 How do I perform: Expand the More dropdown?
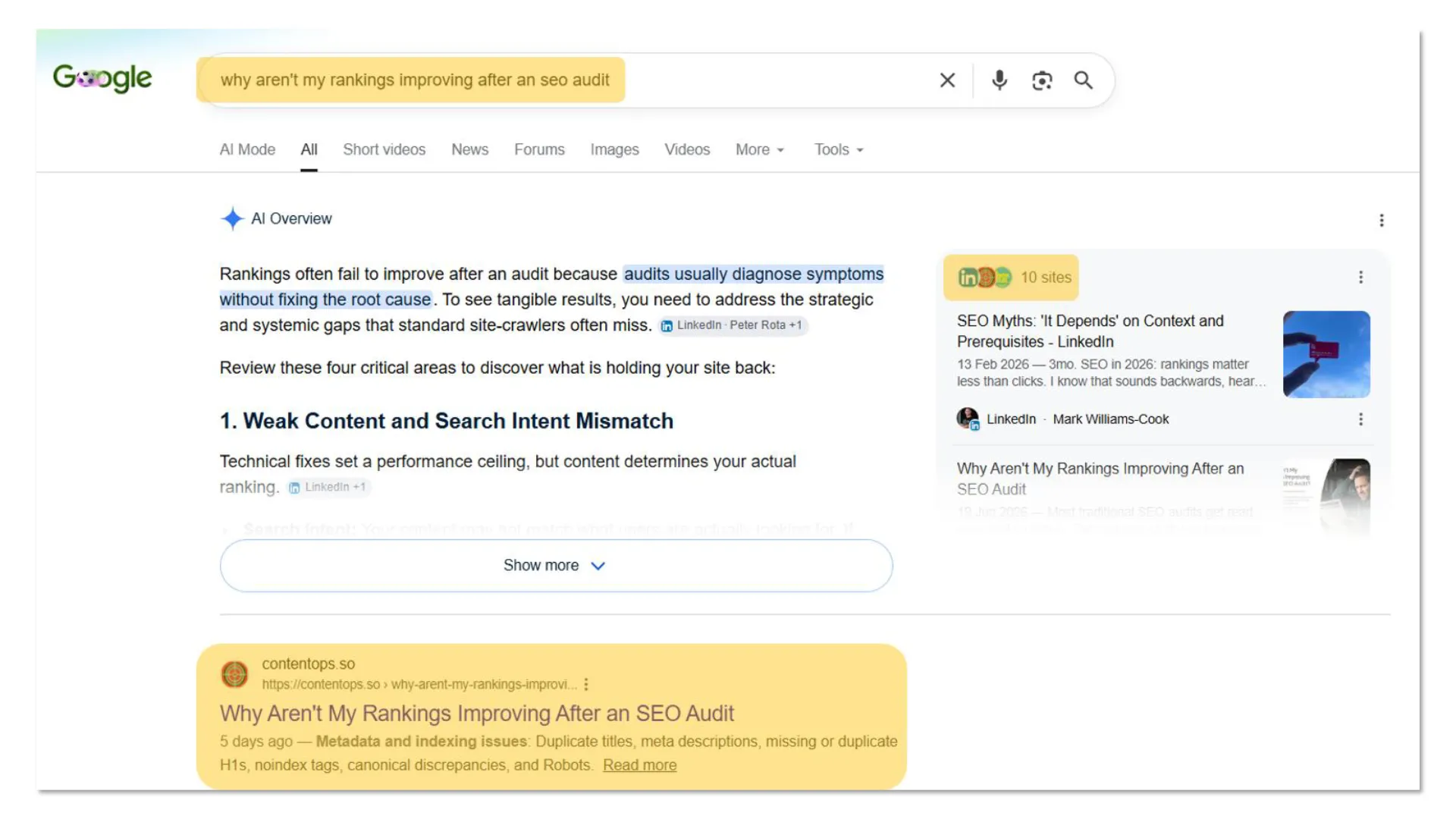(760, 149)
